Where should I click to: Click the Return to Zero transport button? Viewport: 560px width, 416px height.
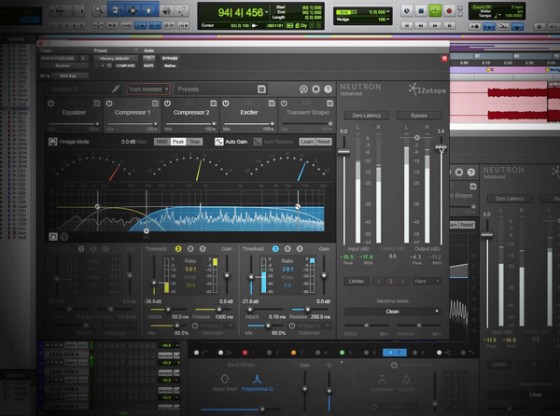406,26
